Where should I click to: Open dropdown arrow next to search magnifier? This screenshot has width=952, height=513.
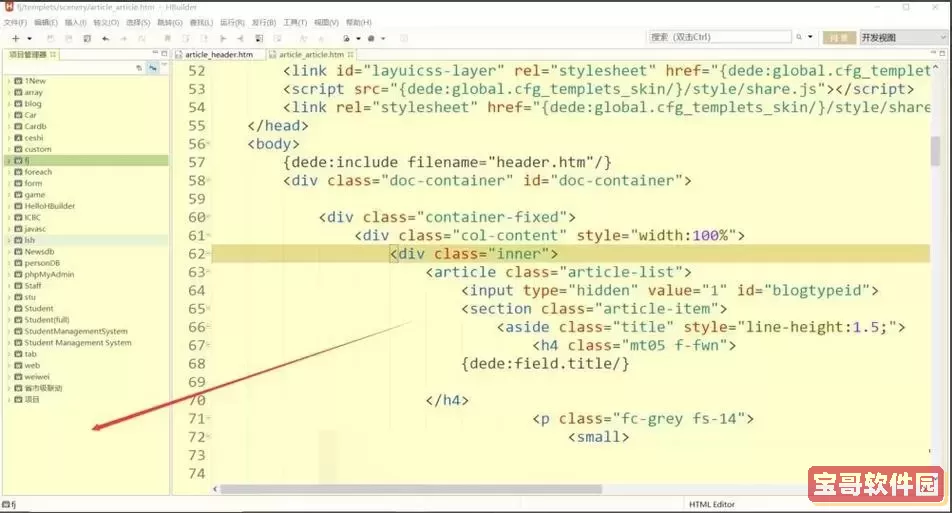[810, 37]
